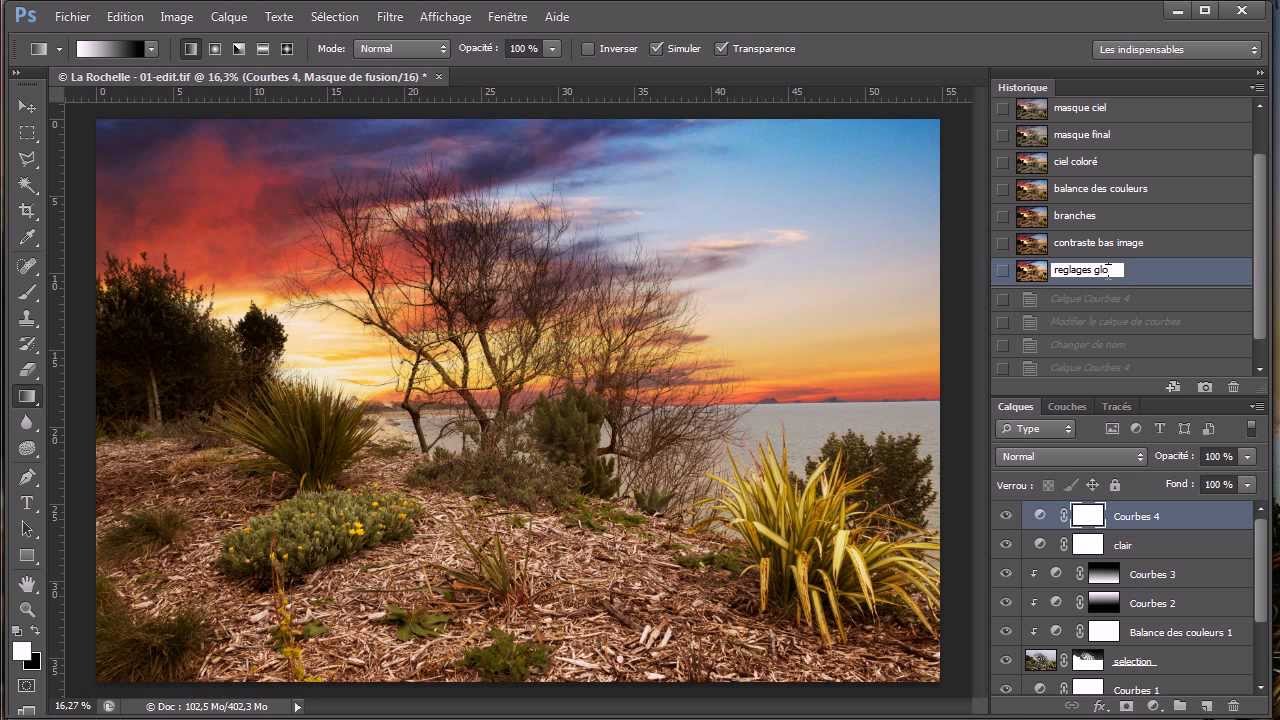Open the layer Opacité slider dropdown
Image resolution: width=1280 pixels, height=720 pixels.
coord(1247,456)
